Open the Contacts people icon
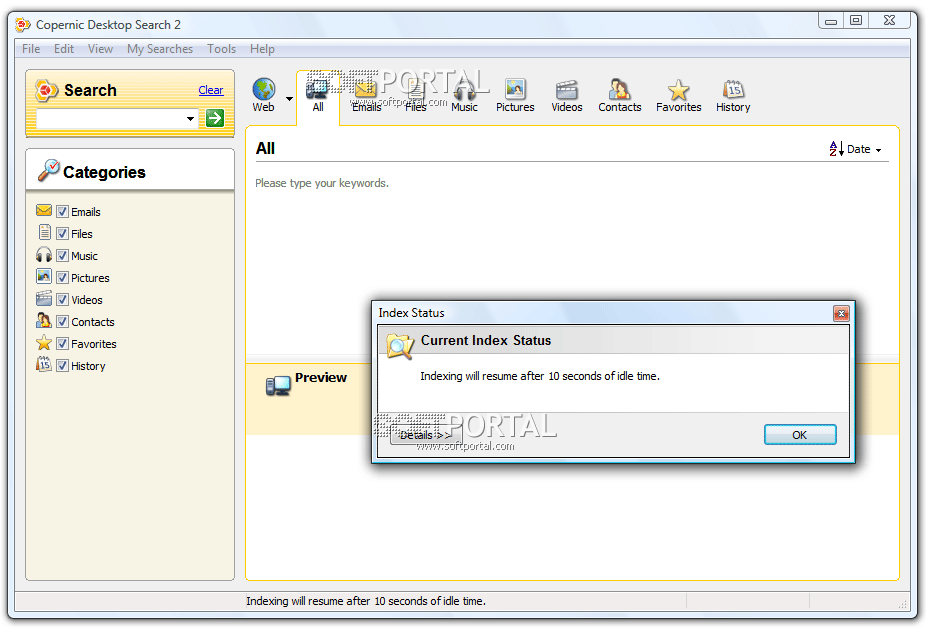Image resolution: width=926 pixels, height=631 pixels. point(619,89)
